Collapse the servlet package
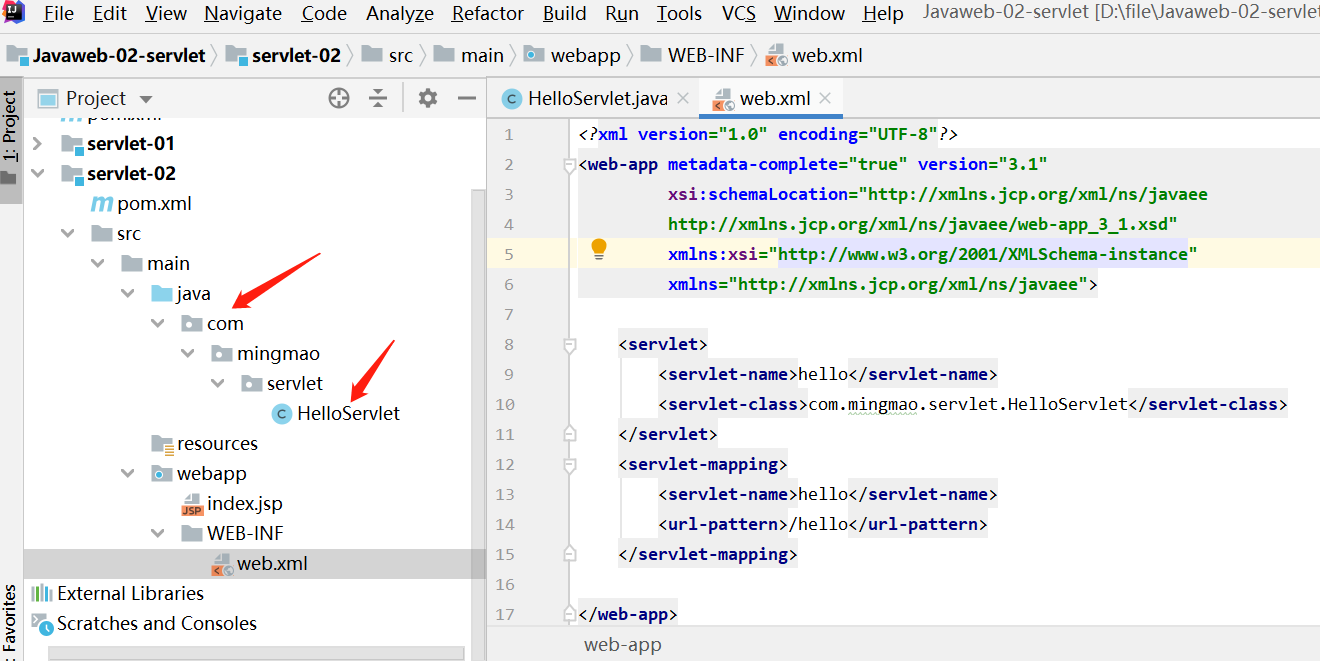1320x661 pixels. tap(218, 384)
